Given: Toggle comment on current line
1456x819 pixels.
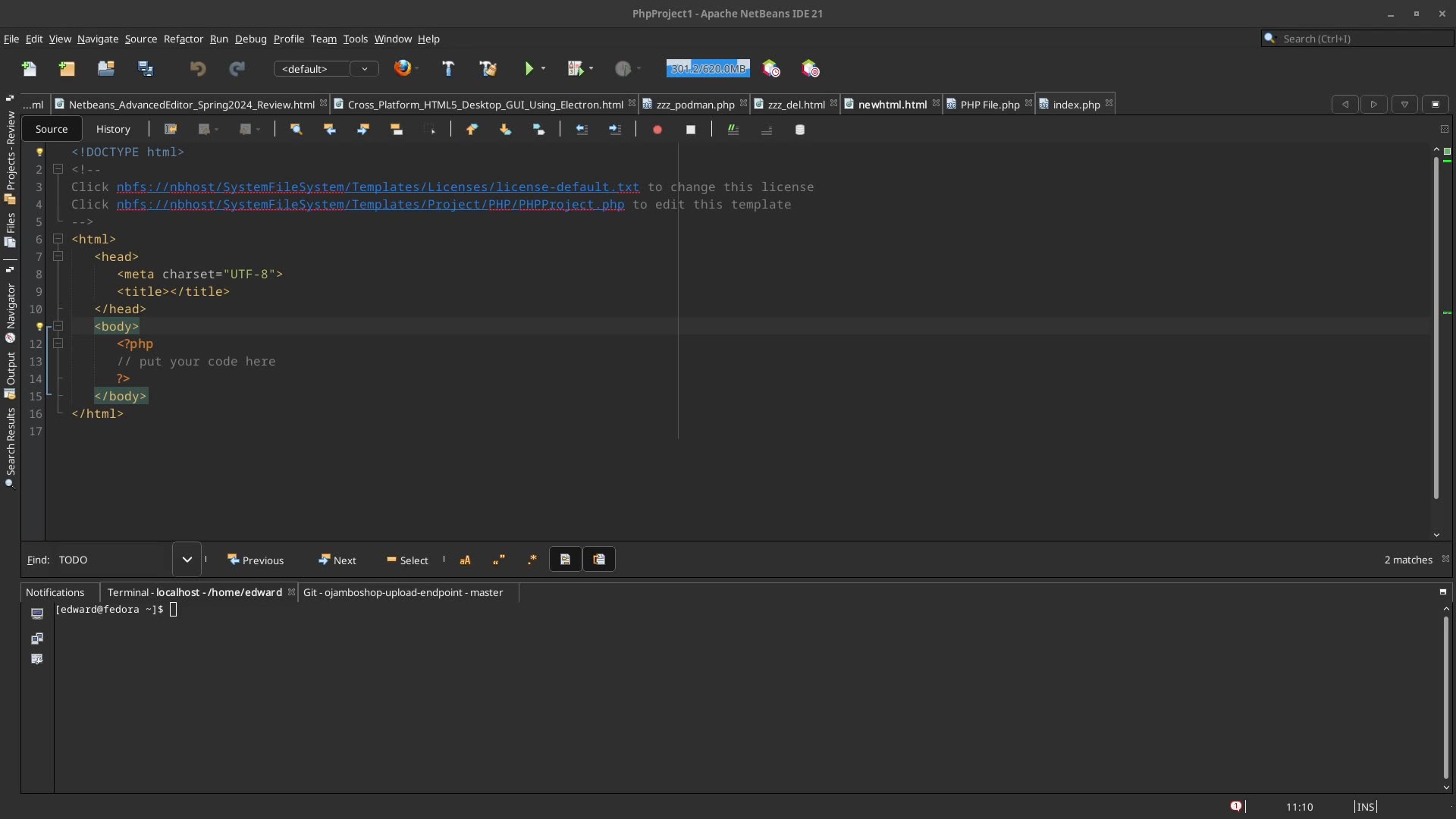Looking at the screenshot, I should coord(733,130).
